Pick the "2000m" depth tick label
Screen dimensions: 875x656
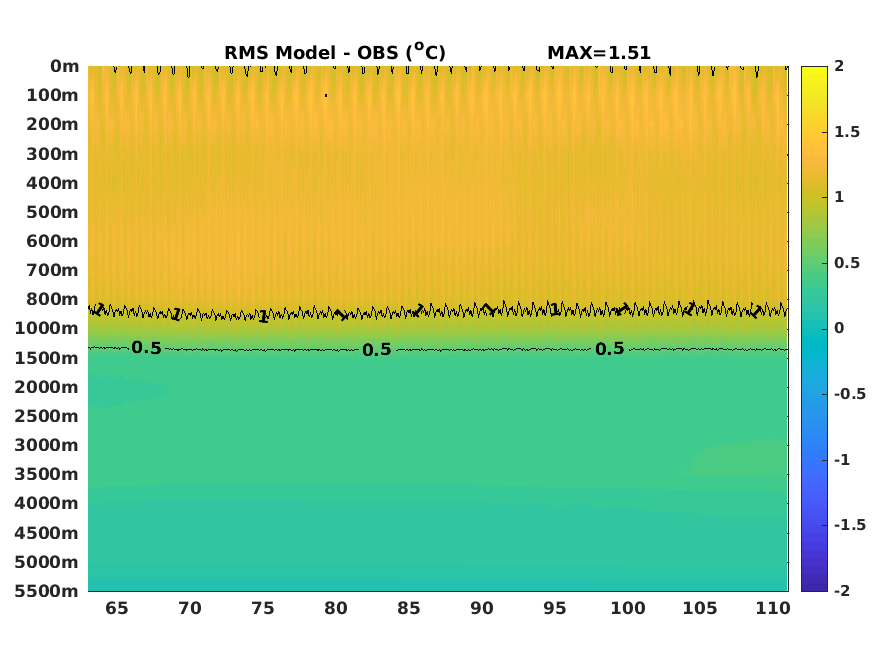click(47, 387)
